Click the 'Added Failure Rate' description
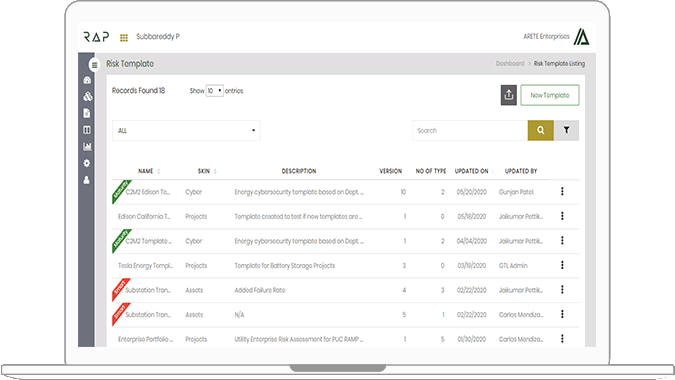 pyautogui.click(x=260, y=290)
